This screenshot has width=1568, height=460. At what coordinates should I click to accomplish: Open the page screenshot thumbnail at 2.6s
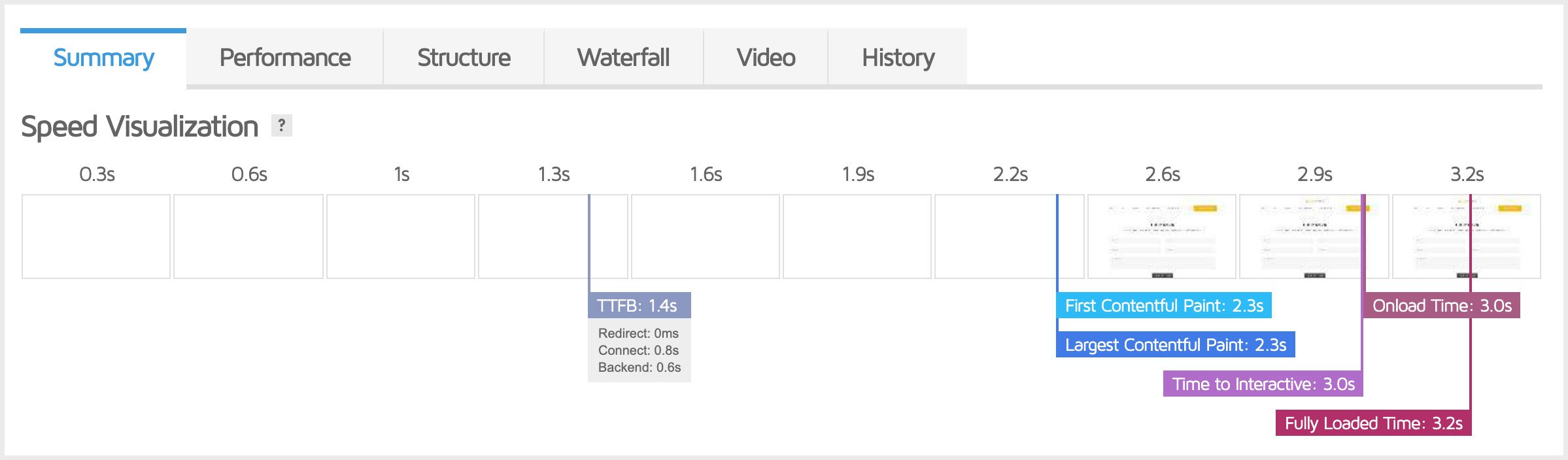coord(1162,237)
